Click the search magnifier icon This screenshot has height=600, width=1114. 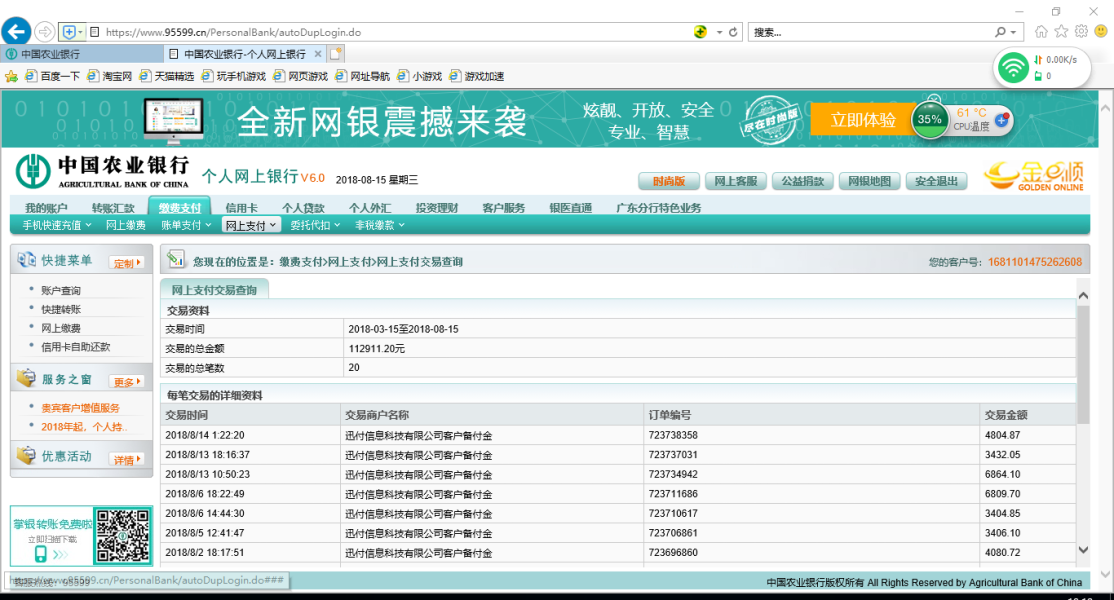coord(1000,32)
